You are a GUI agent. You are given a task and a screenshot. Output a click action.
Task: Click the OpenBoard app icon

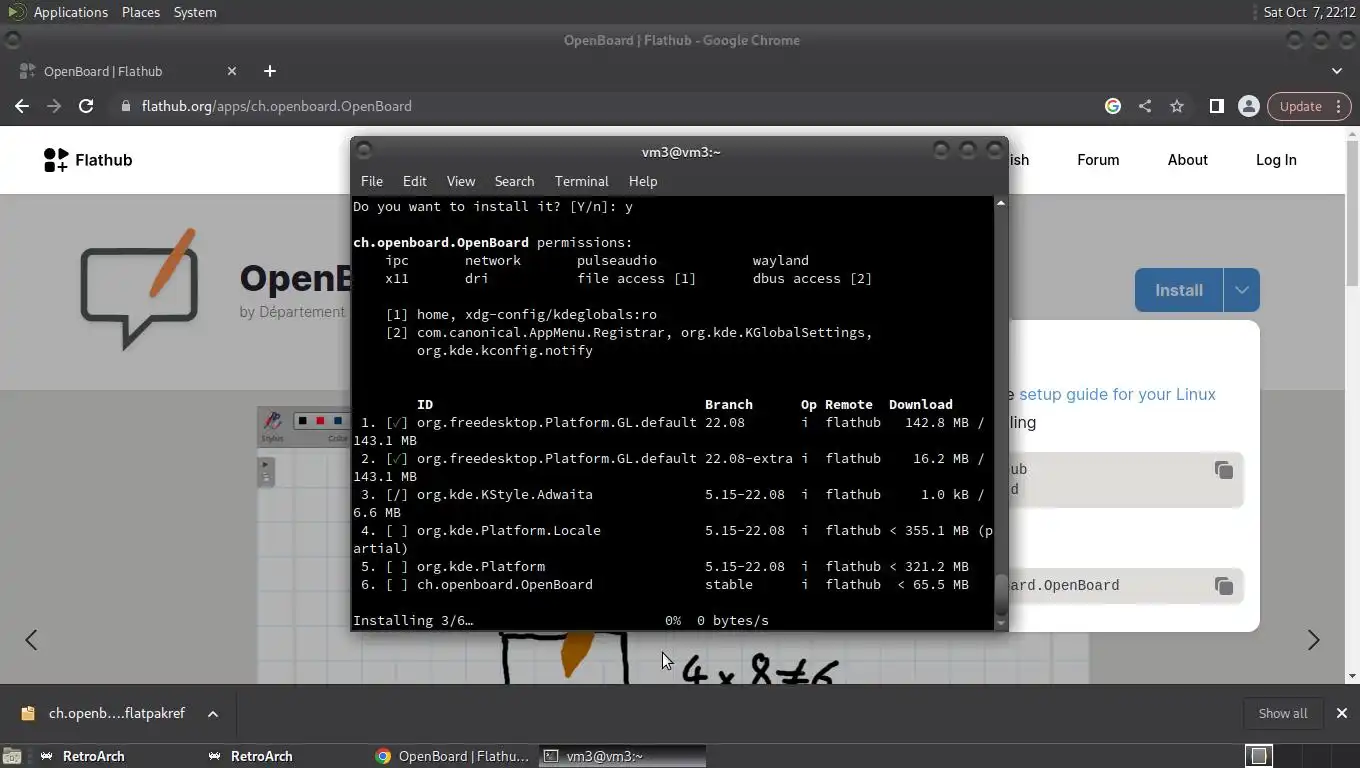(x=138, y=289)
